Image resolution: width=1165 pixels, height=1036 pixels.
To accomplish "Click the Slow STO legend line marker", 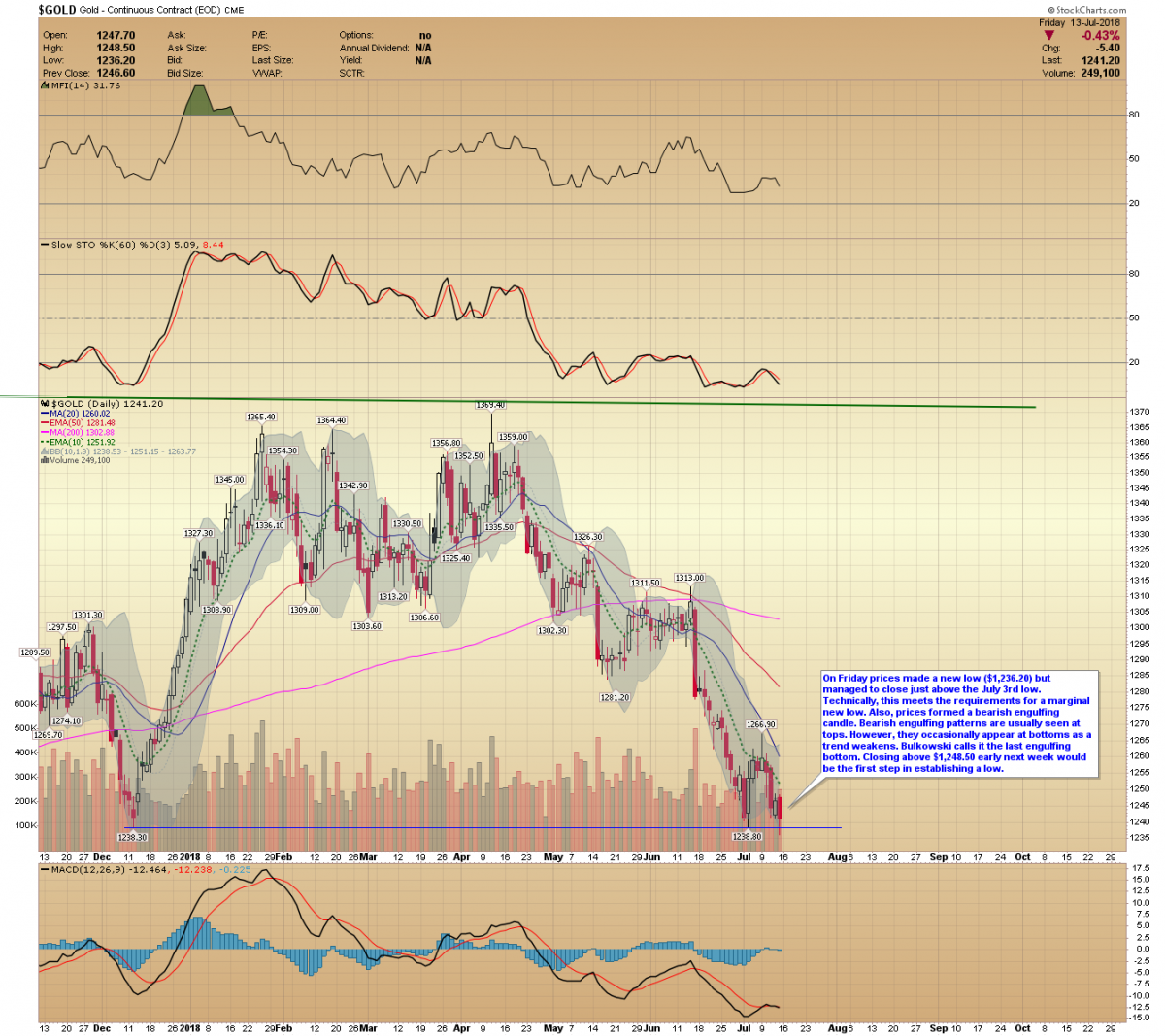I will coord(45,245).
